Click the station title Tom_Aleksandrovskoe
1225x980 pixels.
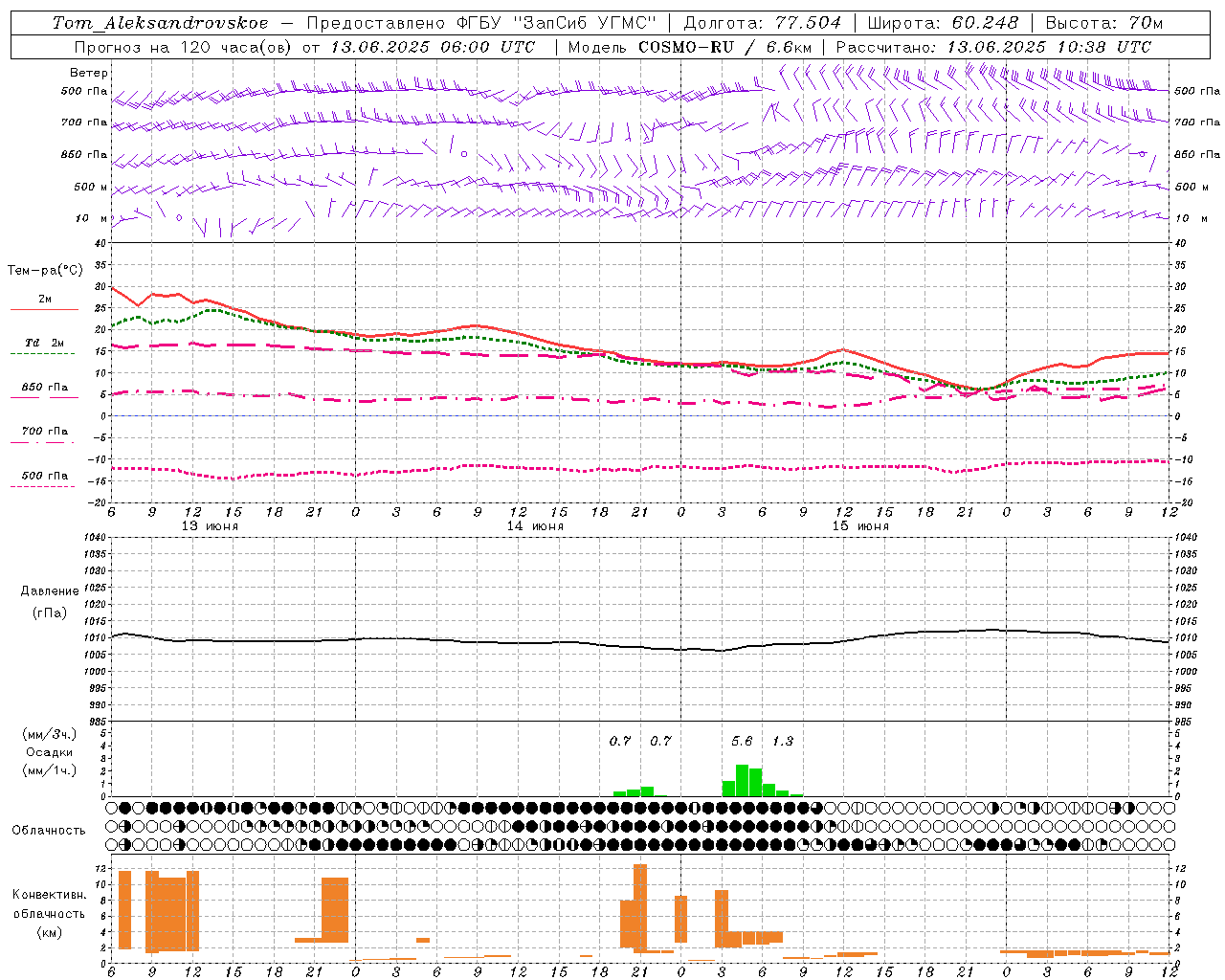tap(161, 23)
